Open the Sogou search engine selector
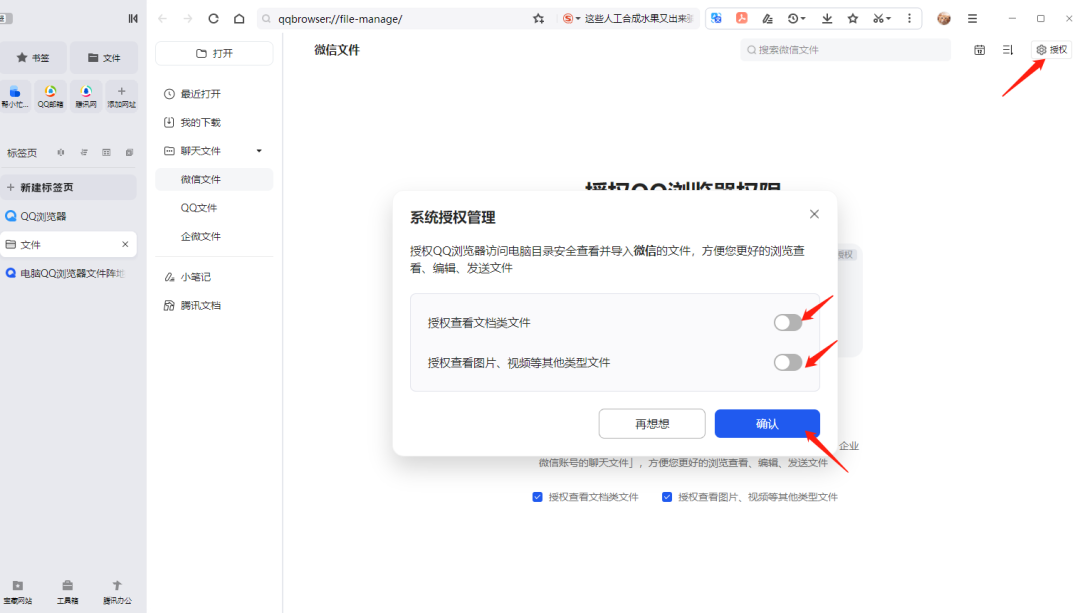The width and height of the screenshot is (1080, 613). (571, 19)
